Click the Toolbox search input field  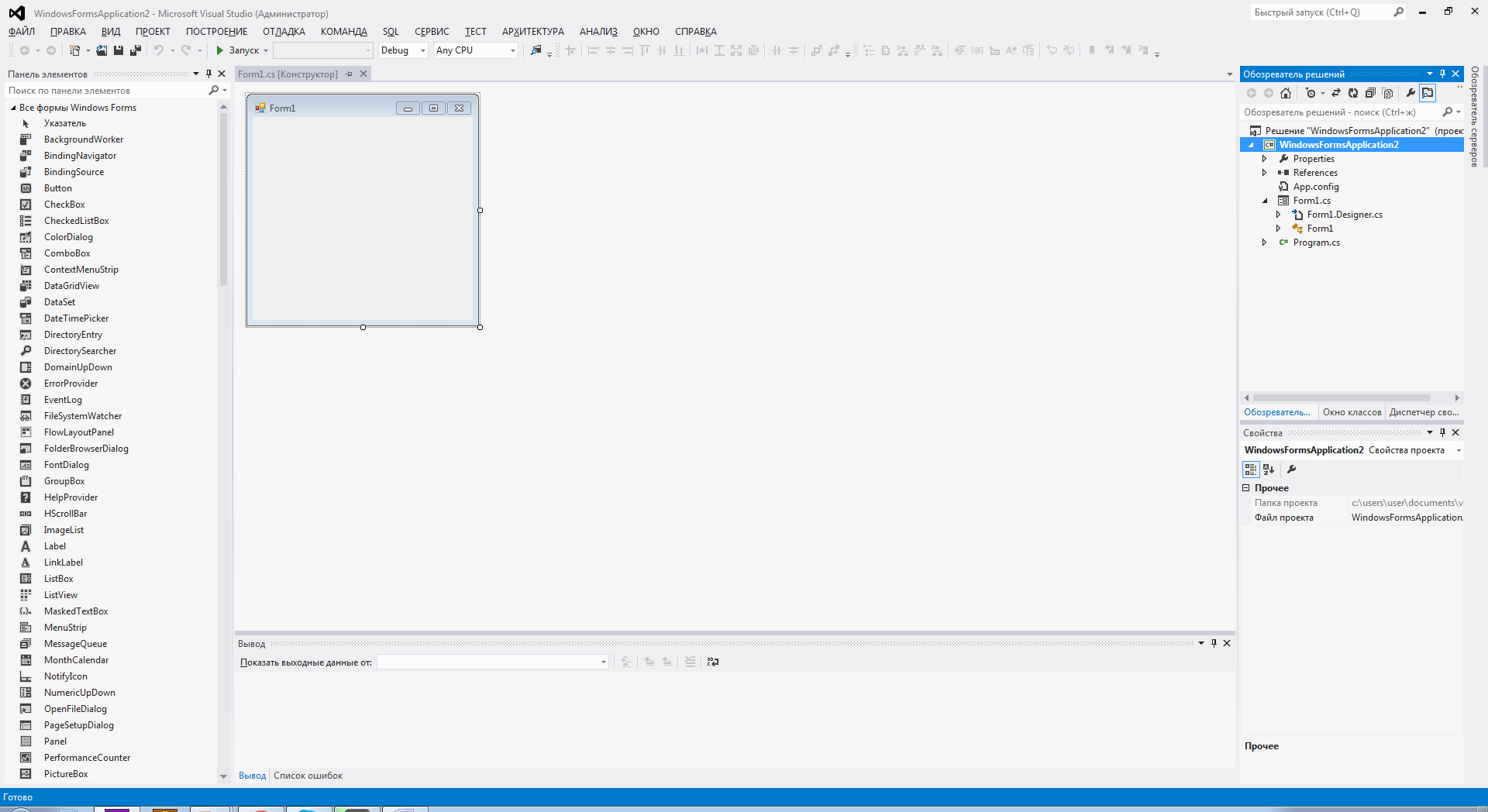[x=105, y=91]
